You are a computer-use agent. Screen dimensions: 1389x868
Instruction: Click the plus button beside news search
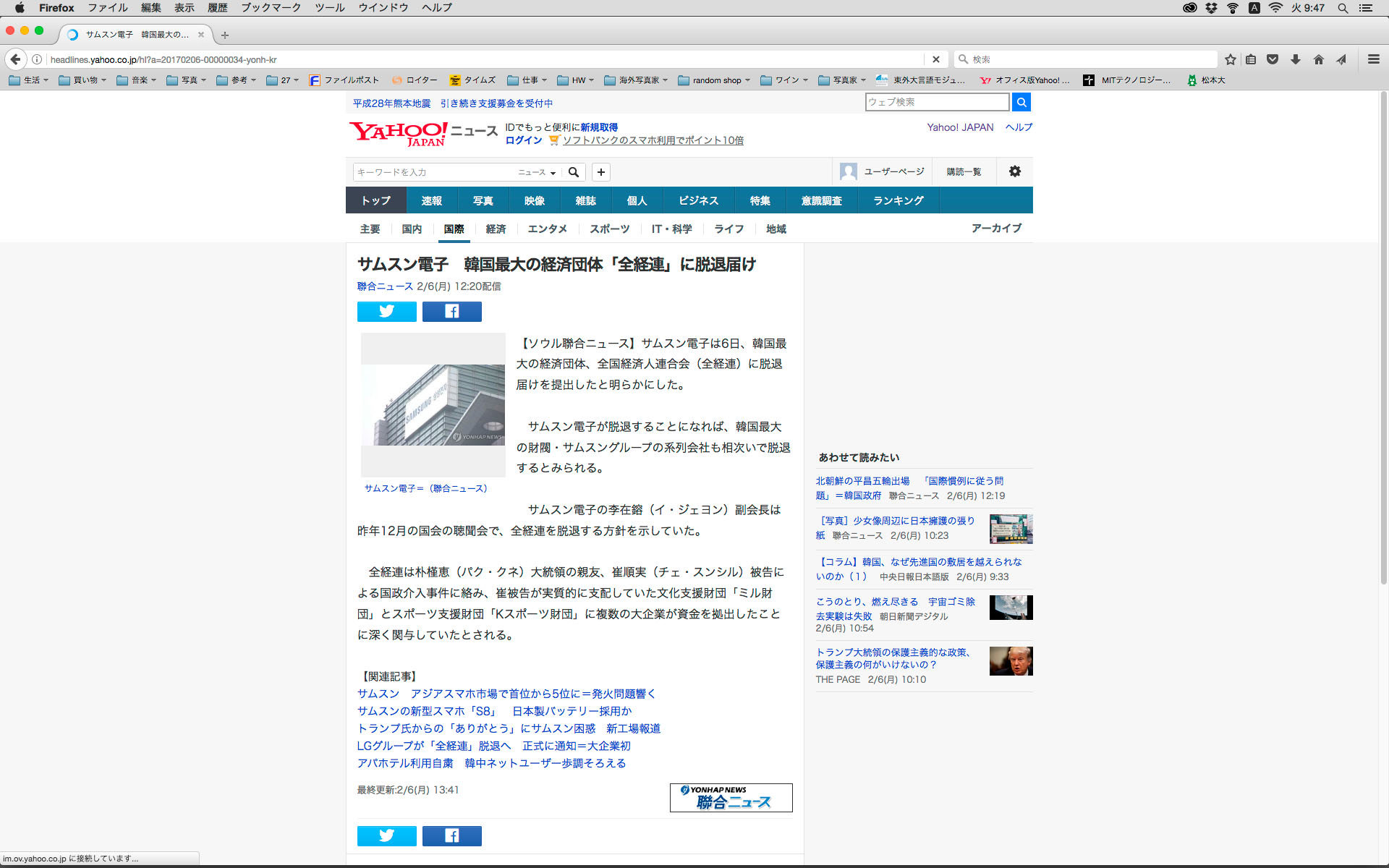(x=600, y=172)
